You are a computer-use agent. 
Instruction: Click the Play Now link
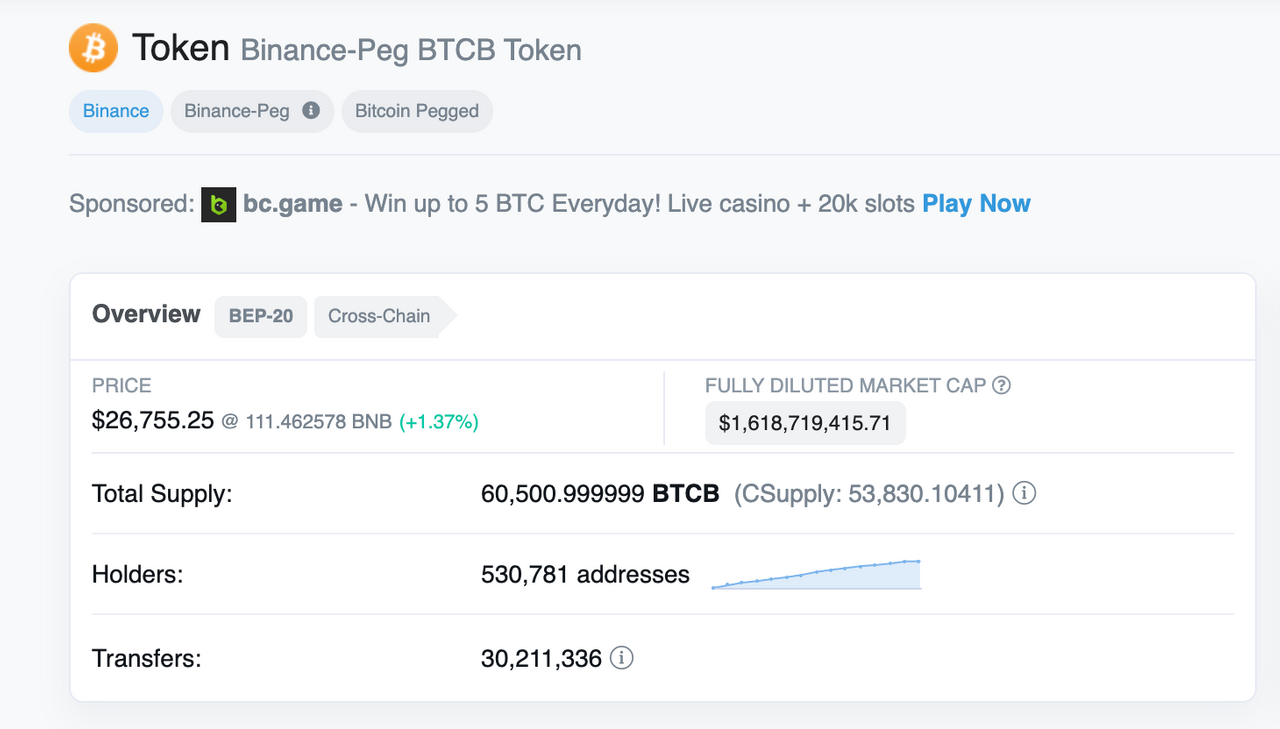point(975,203)
